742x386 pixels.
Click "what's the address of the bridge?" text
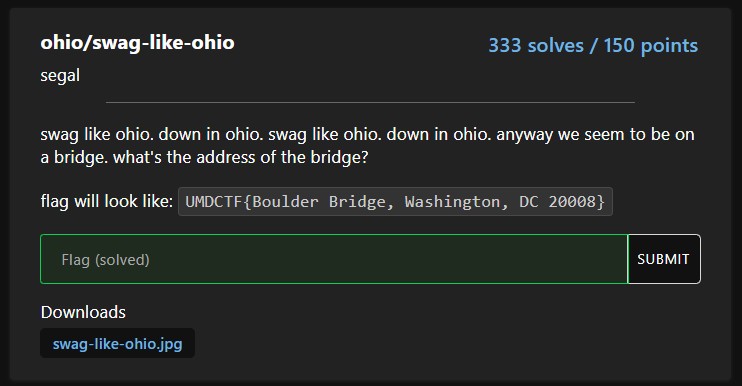[240, 157]
